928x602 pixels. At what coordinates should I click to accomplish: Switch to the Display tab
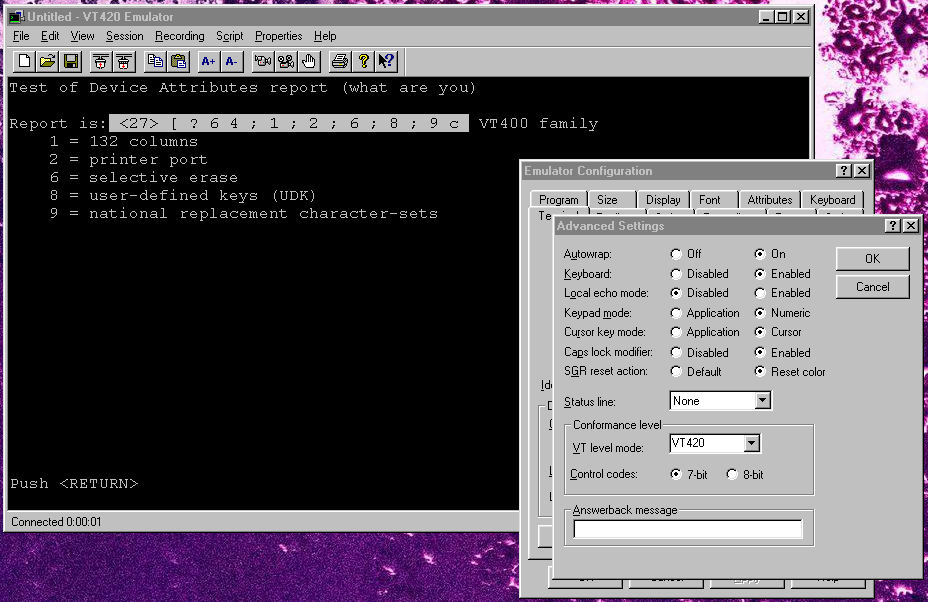(x=663, y=199)
